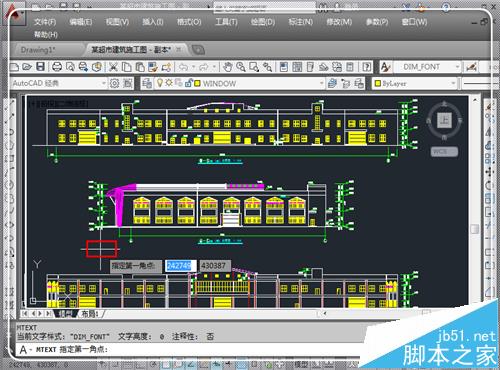The height and width of the screenshot is (370, 500).
Task: Open the Redo history dropdown arrow
Action: point(214,67)
